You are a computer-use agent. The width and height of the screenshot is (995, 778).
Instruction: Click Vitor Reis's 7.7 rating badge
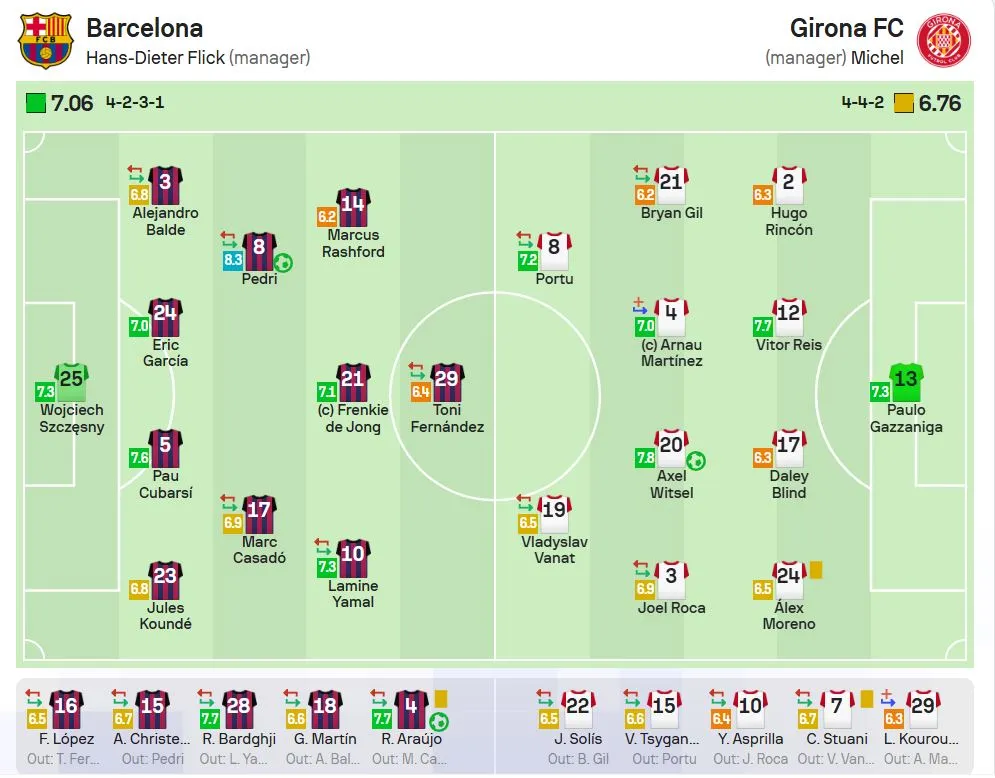coord(764,326)
